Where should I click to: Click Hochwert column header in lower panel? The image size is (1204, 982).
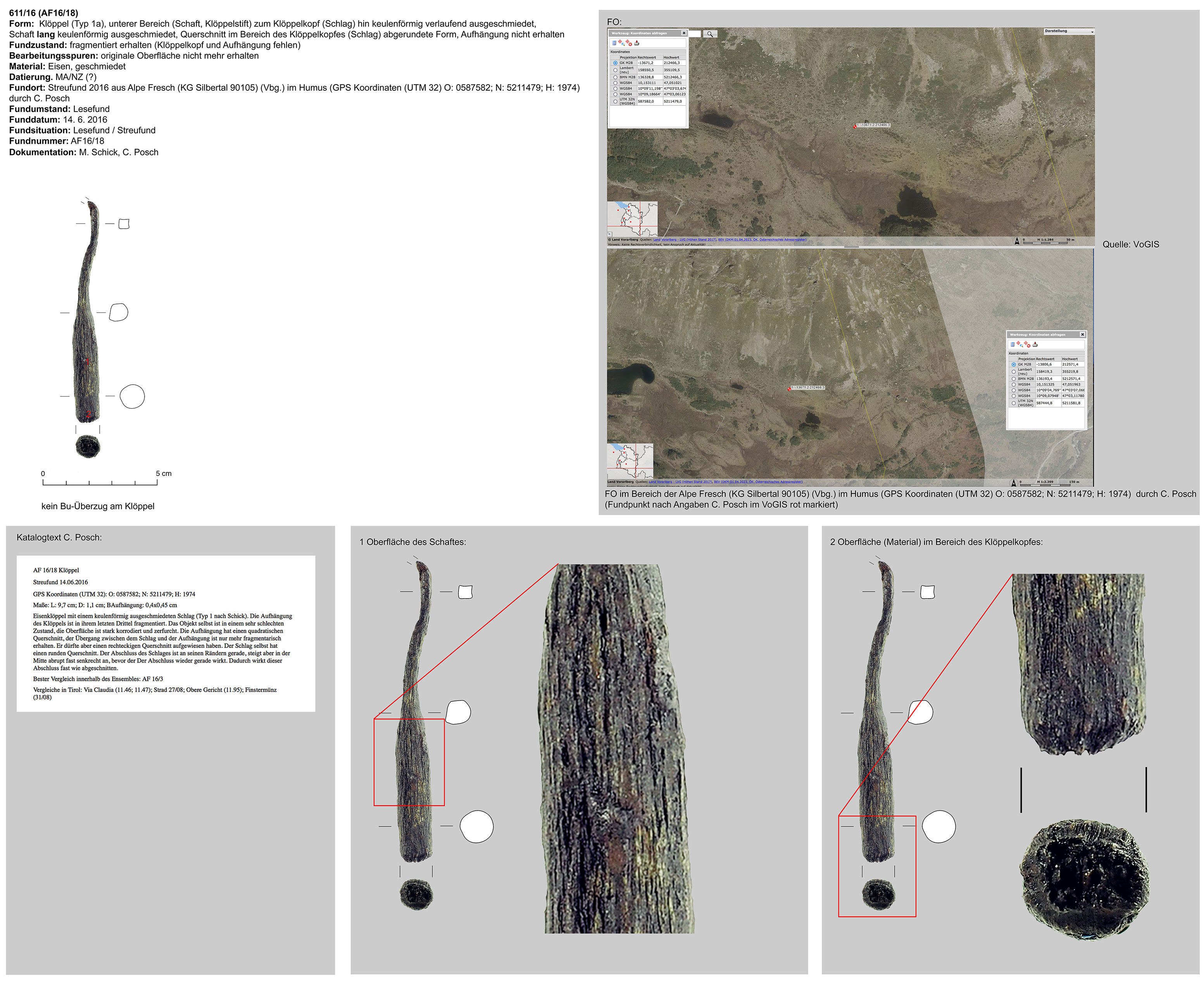(x=1070, y=359)
